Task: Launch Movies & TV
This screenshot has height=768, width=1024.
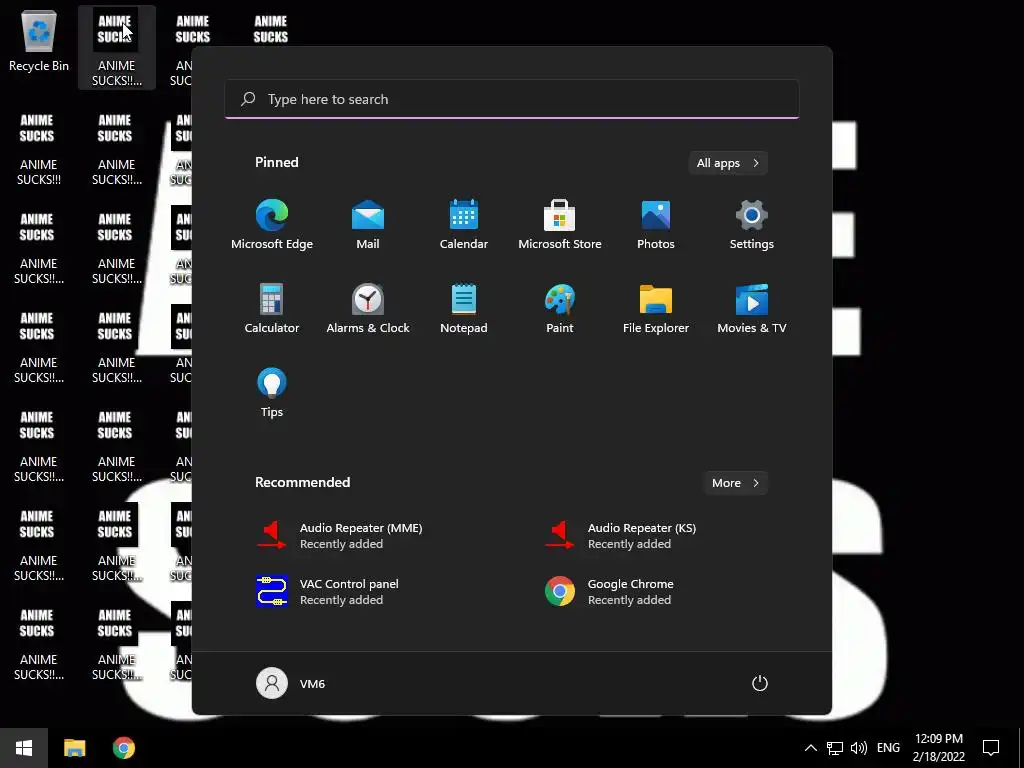Action: click(x=752, y=309)
